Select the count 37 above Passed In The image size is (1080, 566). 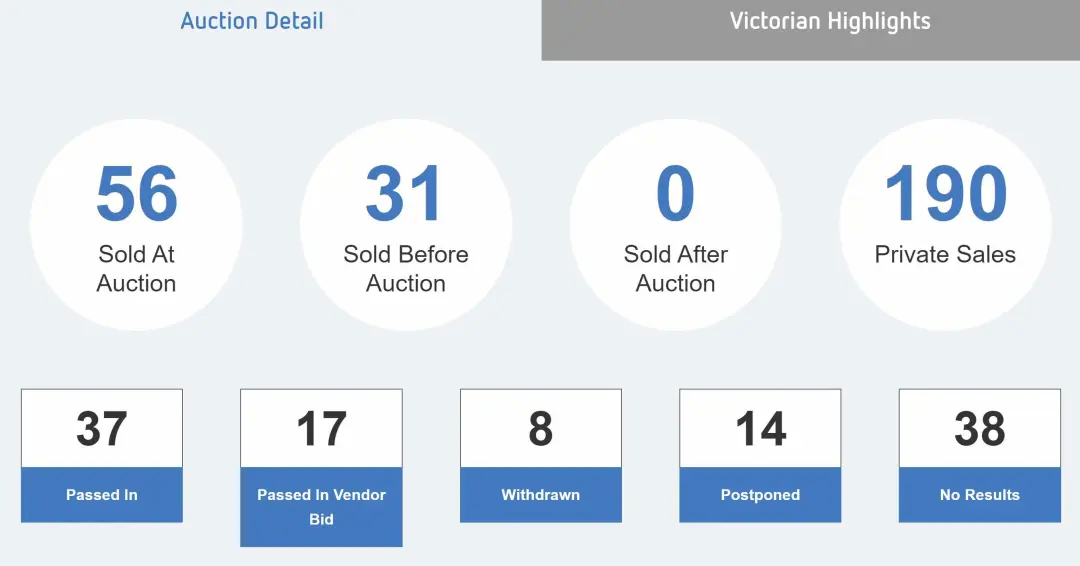point(102,428)
